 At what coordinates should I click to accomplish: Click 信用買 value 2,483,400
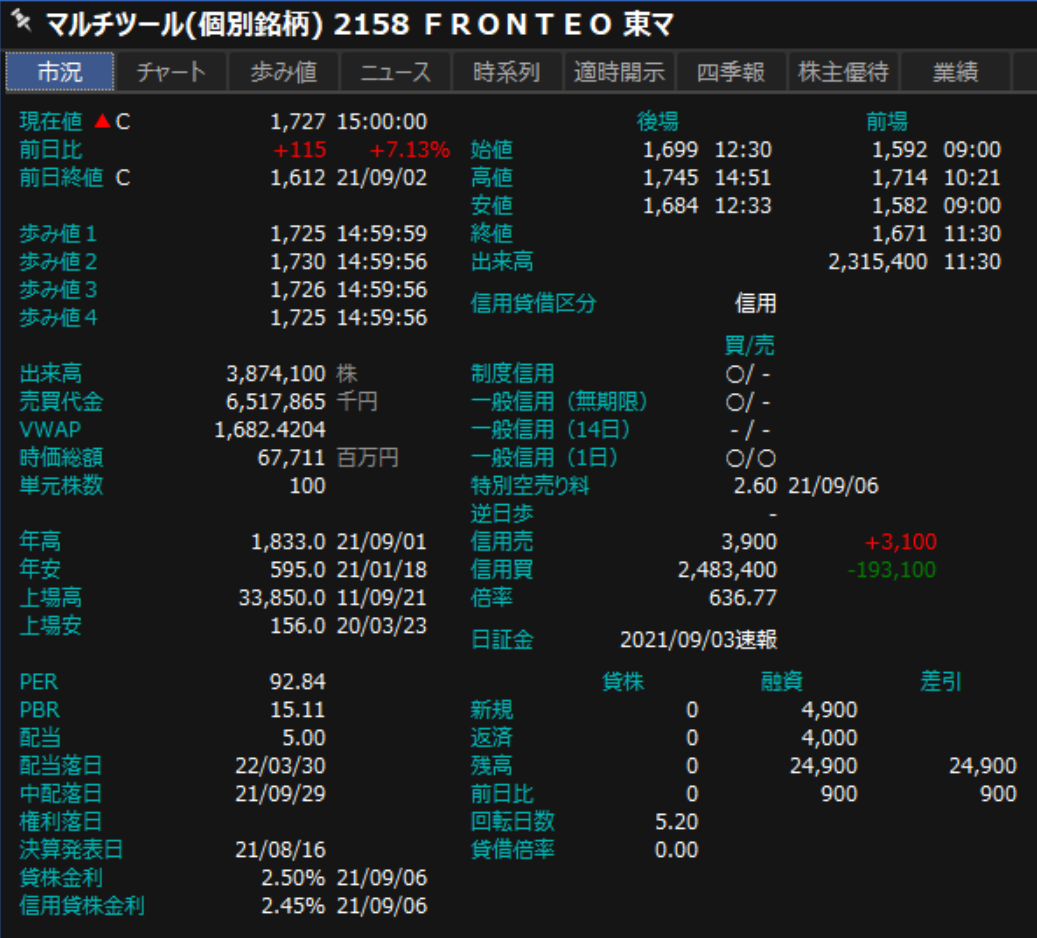(x=727, y=570)
